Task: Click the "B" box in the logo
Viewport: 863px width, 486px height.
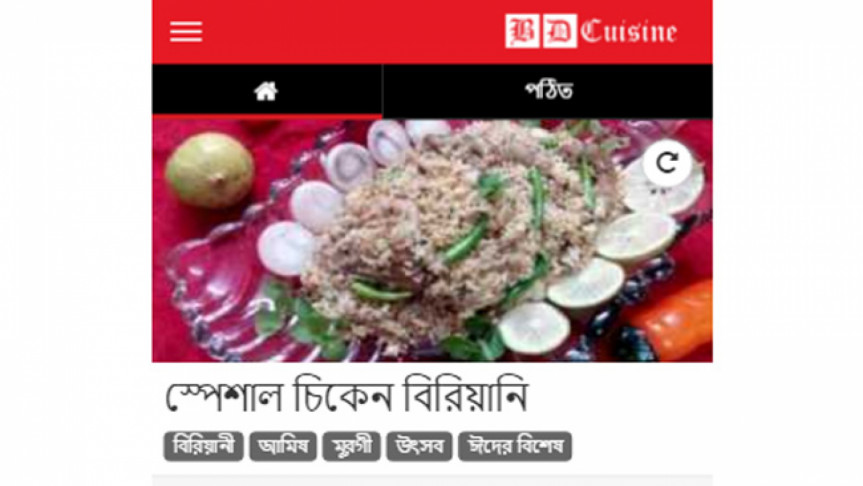Action: tap(522, 31)
